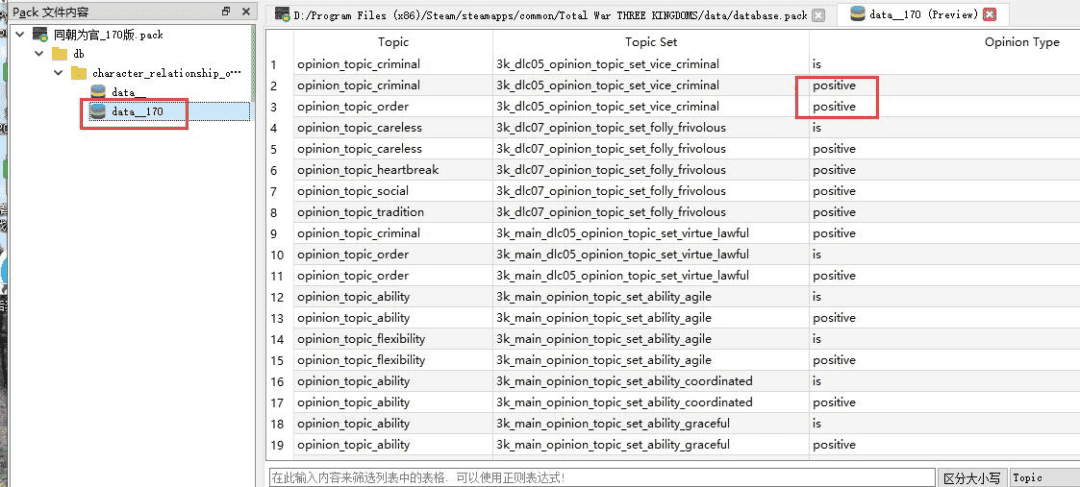The height and width of the screenshot is (487, 1080).
Task: Click the db folder icon
Action: click(x=59, y=54)
